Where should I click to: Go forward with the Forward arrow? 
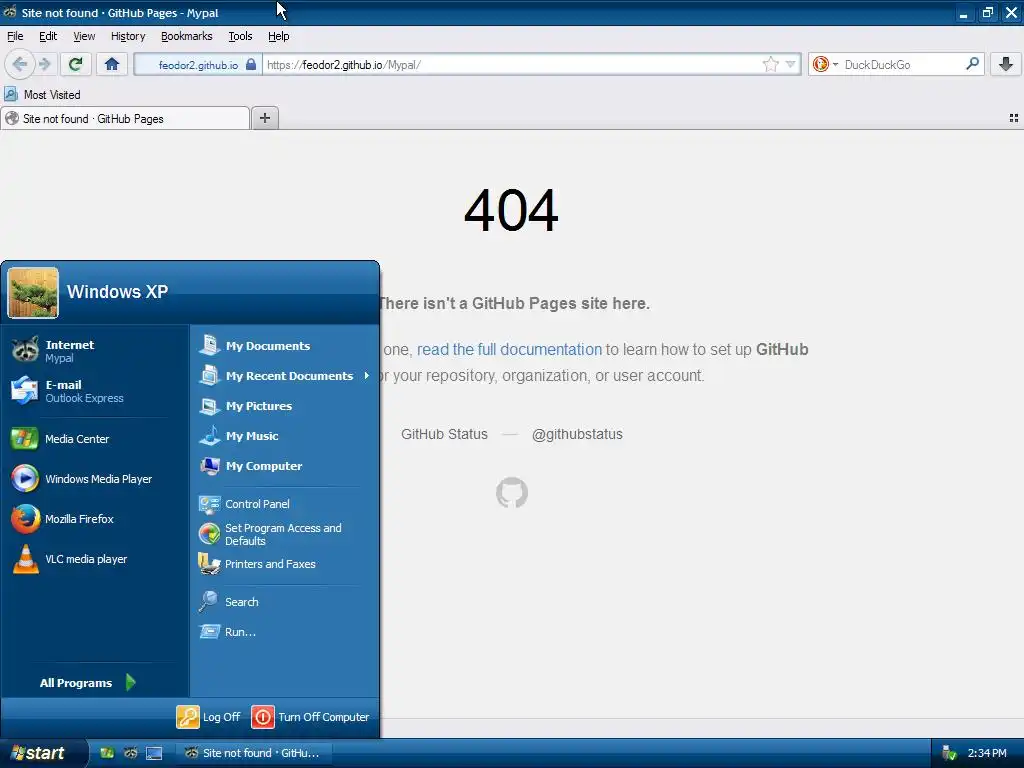coord(44,64)
